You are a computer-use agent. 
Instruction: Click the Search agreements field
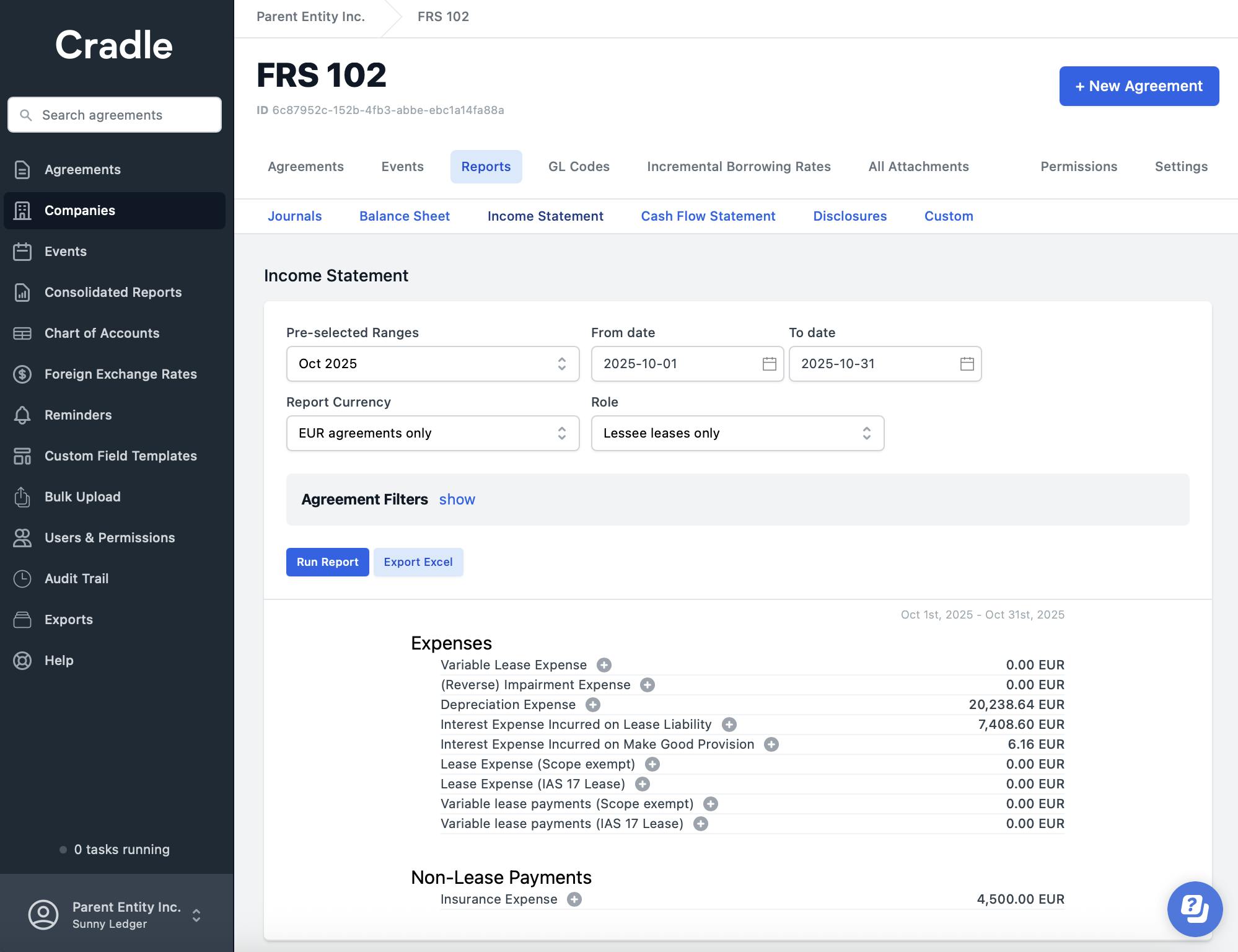click(x=115, y=115)
